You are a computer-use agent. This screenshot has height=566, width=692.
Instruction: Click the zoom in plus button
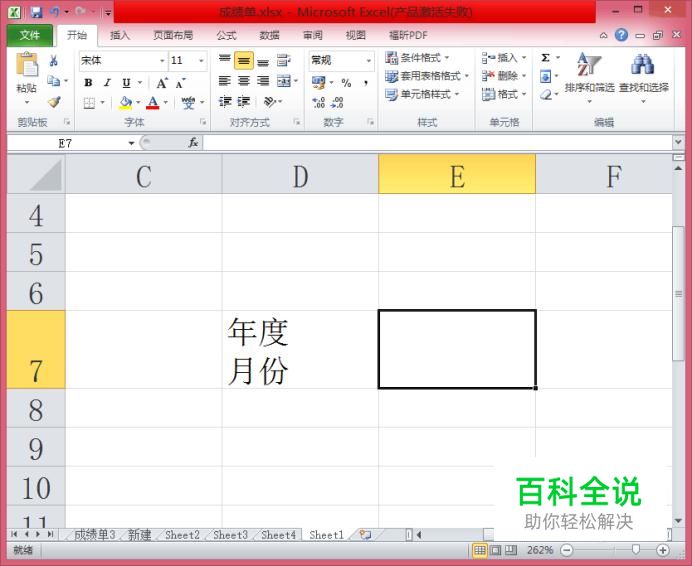(662, 550)
